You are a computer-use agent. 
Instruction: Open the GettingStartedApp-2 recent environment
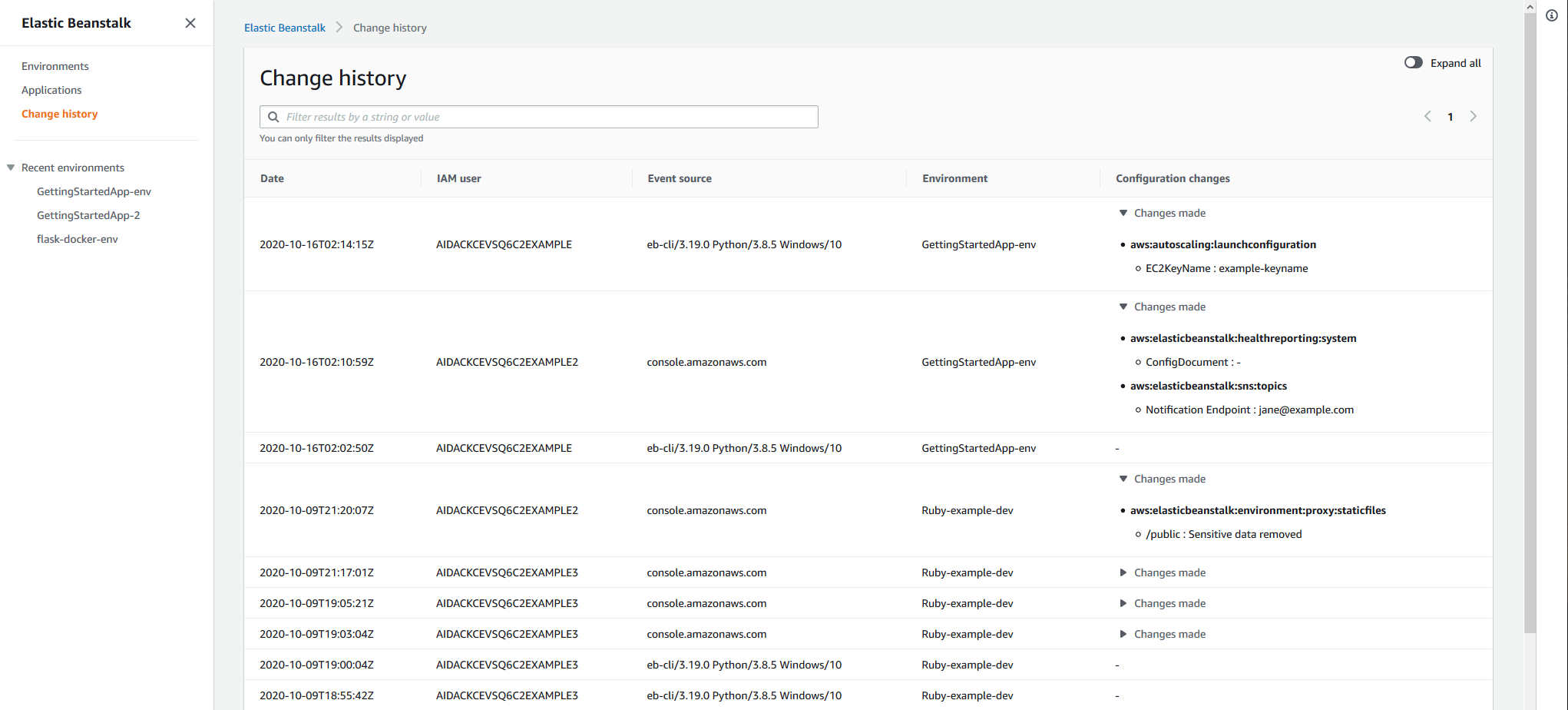(88, 215)
